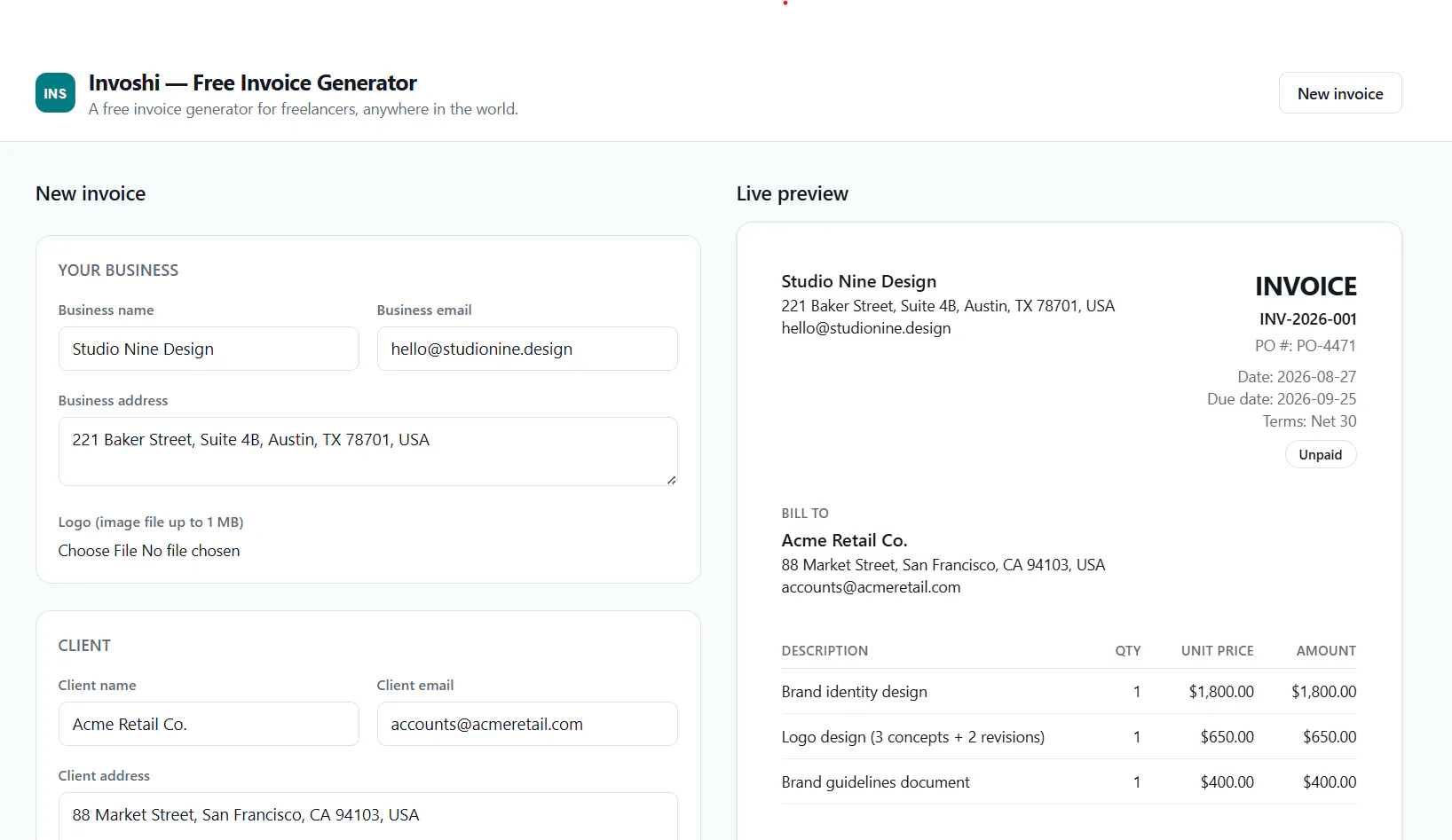Click the $1,800.00 amount for Brand identity design
Screen dimensions: 1452x840
(x=1323, y=692)
